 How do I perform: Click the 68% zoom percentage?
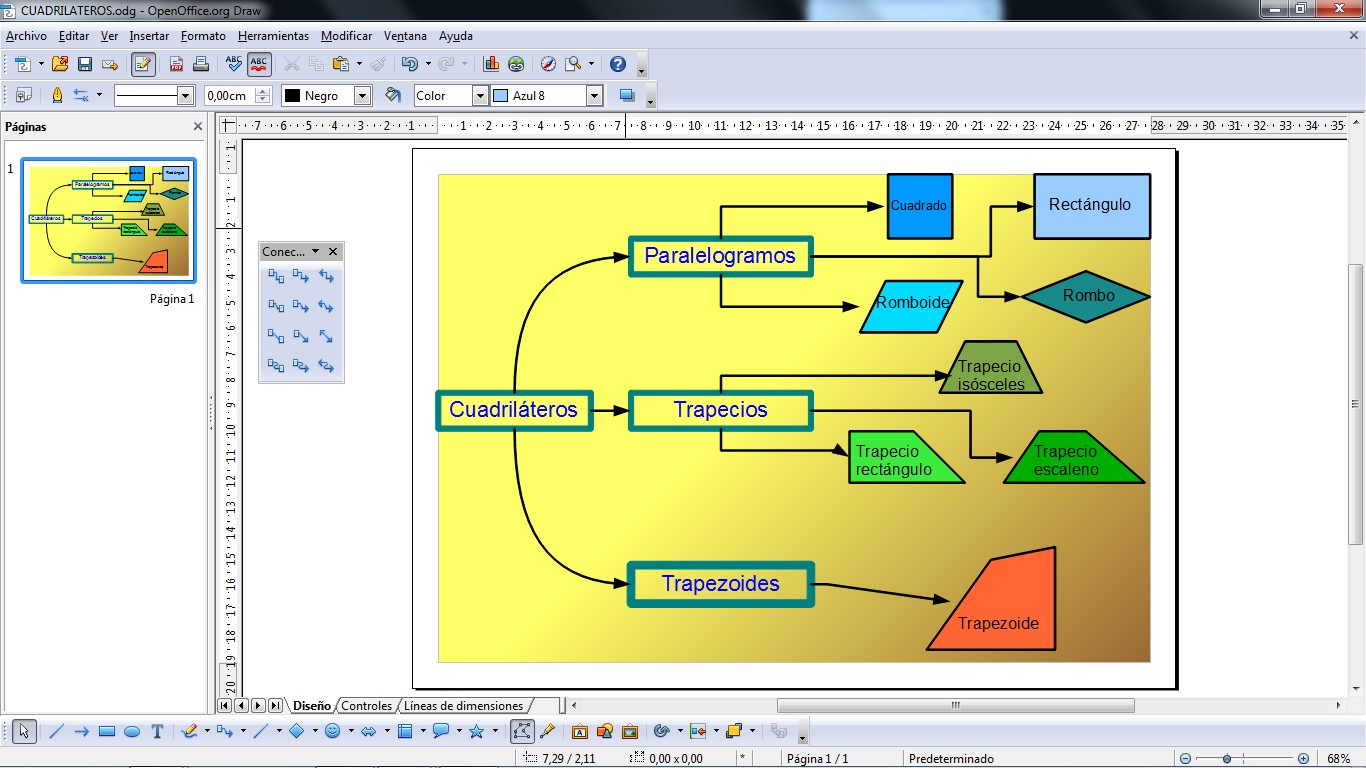click(x=1338, y=759)
